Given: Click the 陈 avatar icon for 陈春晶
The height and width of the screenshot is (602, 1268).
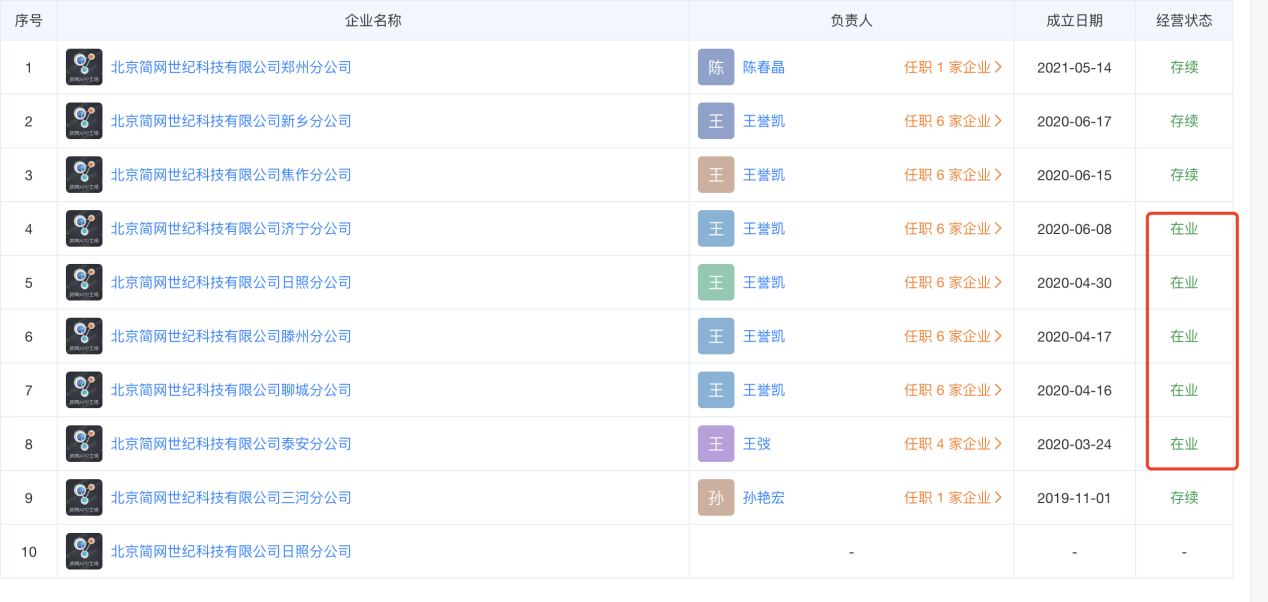Looking at the screenshot, I should [716, 68].
